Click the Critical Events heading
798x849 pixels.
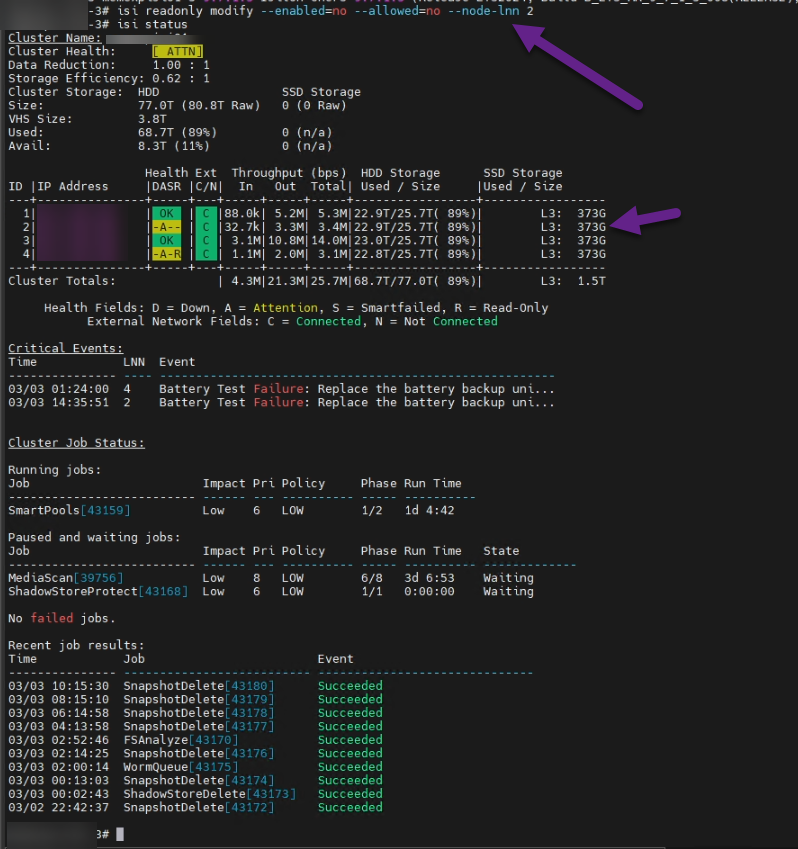tap(65, 348)
